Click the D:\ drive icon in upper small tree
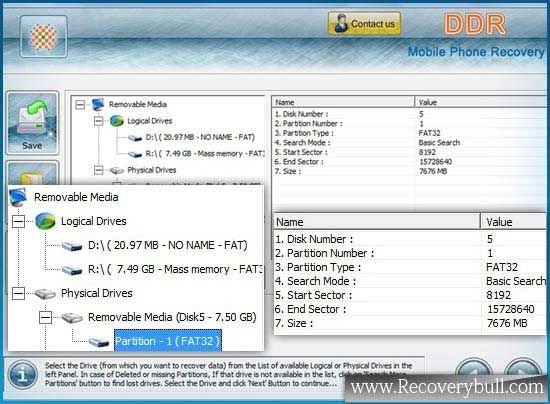This screenshot has width=550, height=404. 135,138
